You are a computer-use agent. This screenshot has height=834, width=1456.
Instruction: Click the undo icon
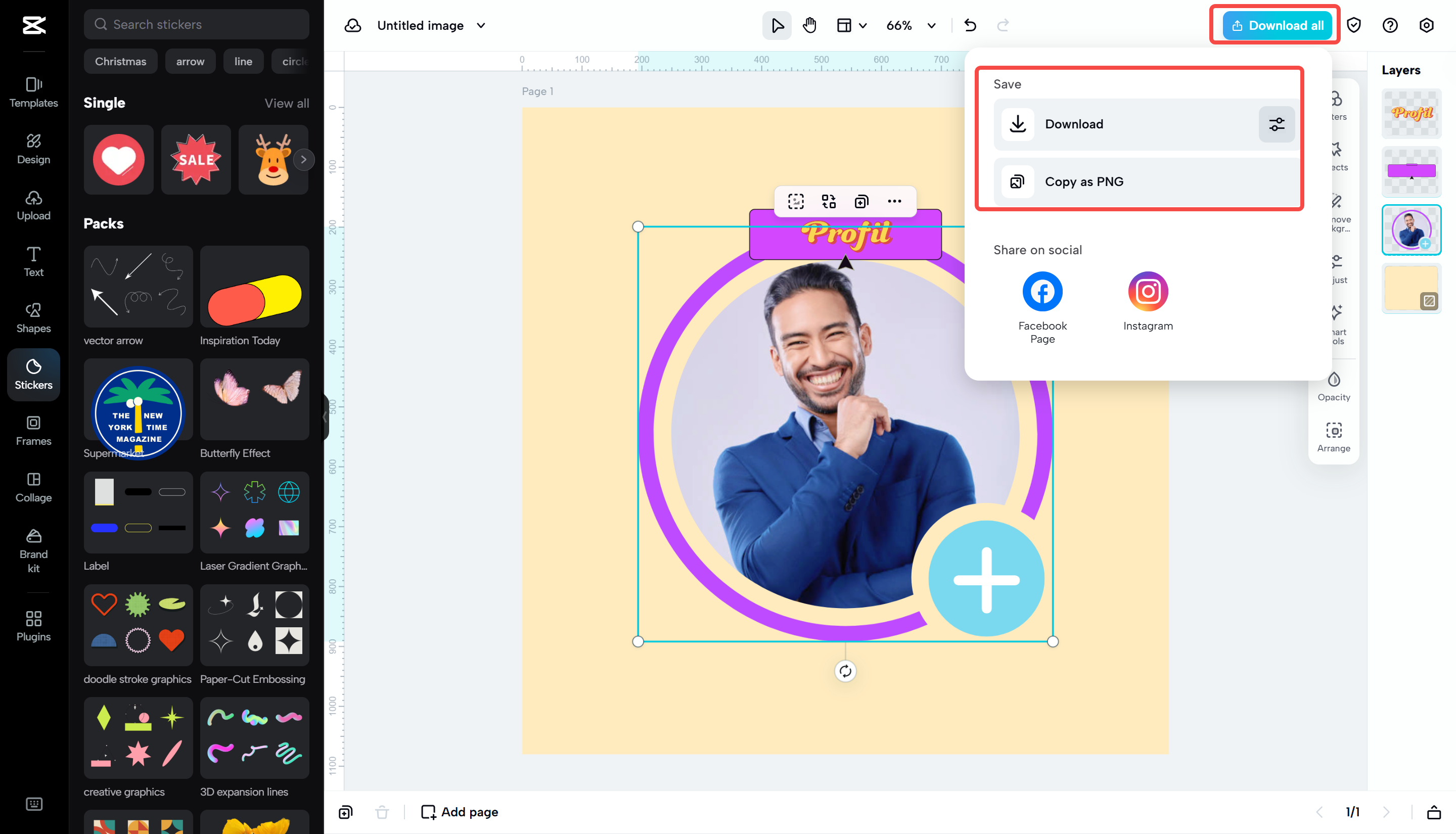[970, 25]
